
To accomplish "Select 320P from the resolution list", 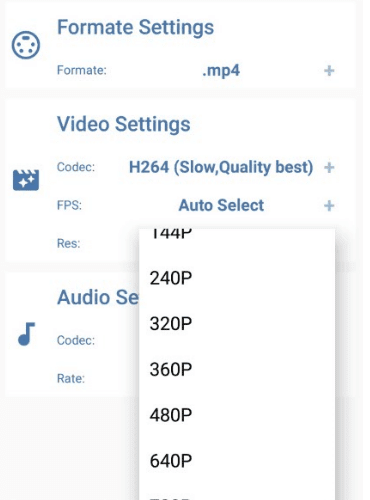I will pyautogui.click(x=237, y=324).
